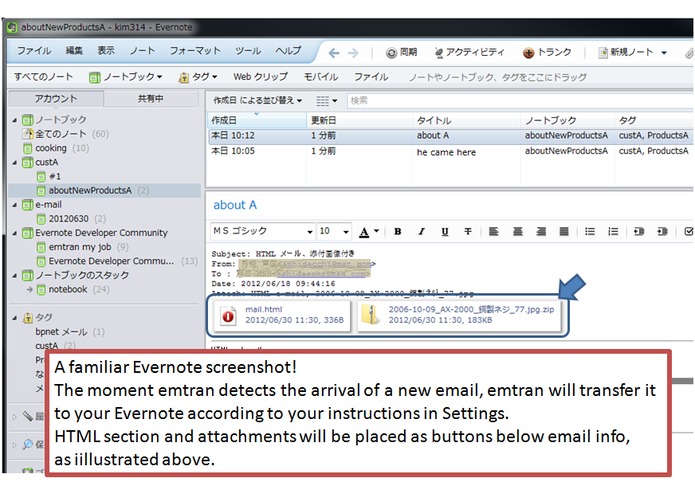The image size is (695, 494).
Task: Sort by 作成日 column header
Action: (257, 121)
